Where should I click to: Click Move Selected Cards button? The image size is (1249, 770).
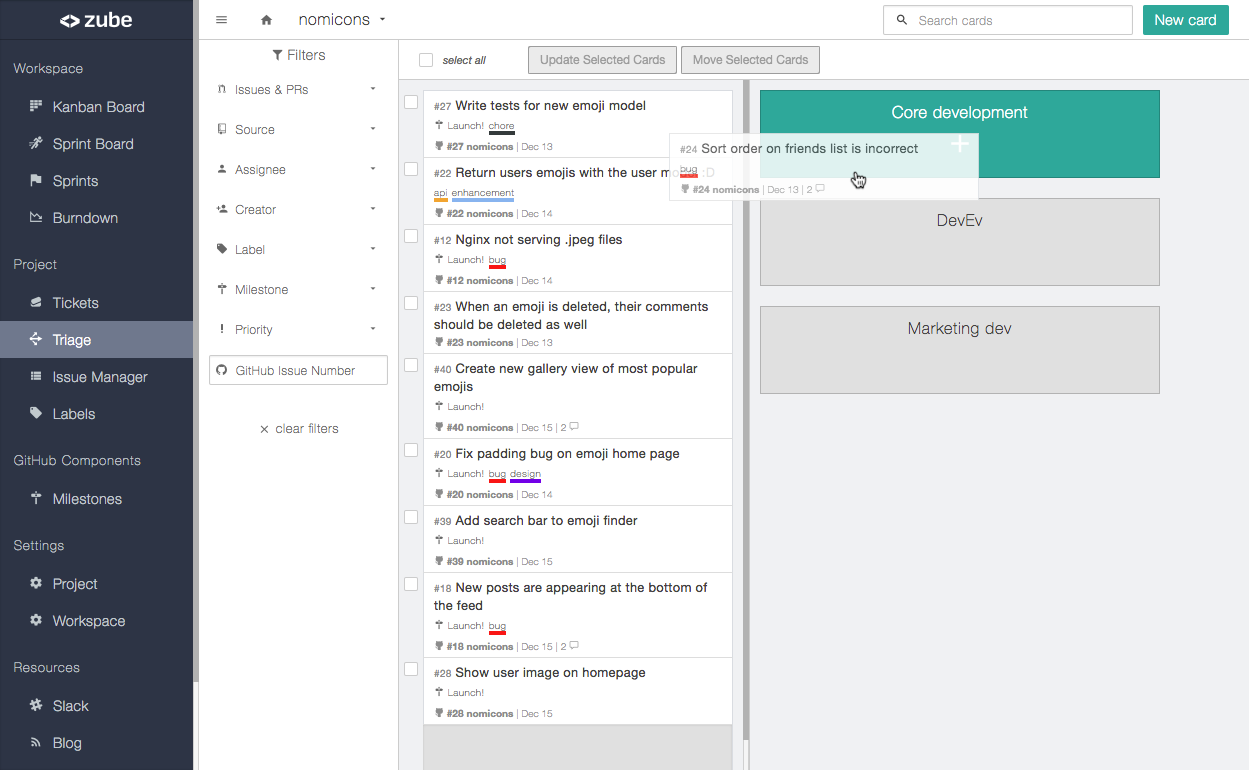(750, 60)
